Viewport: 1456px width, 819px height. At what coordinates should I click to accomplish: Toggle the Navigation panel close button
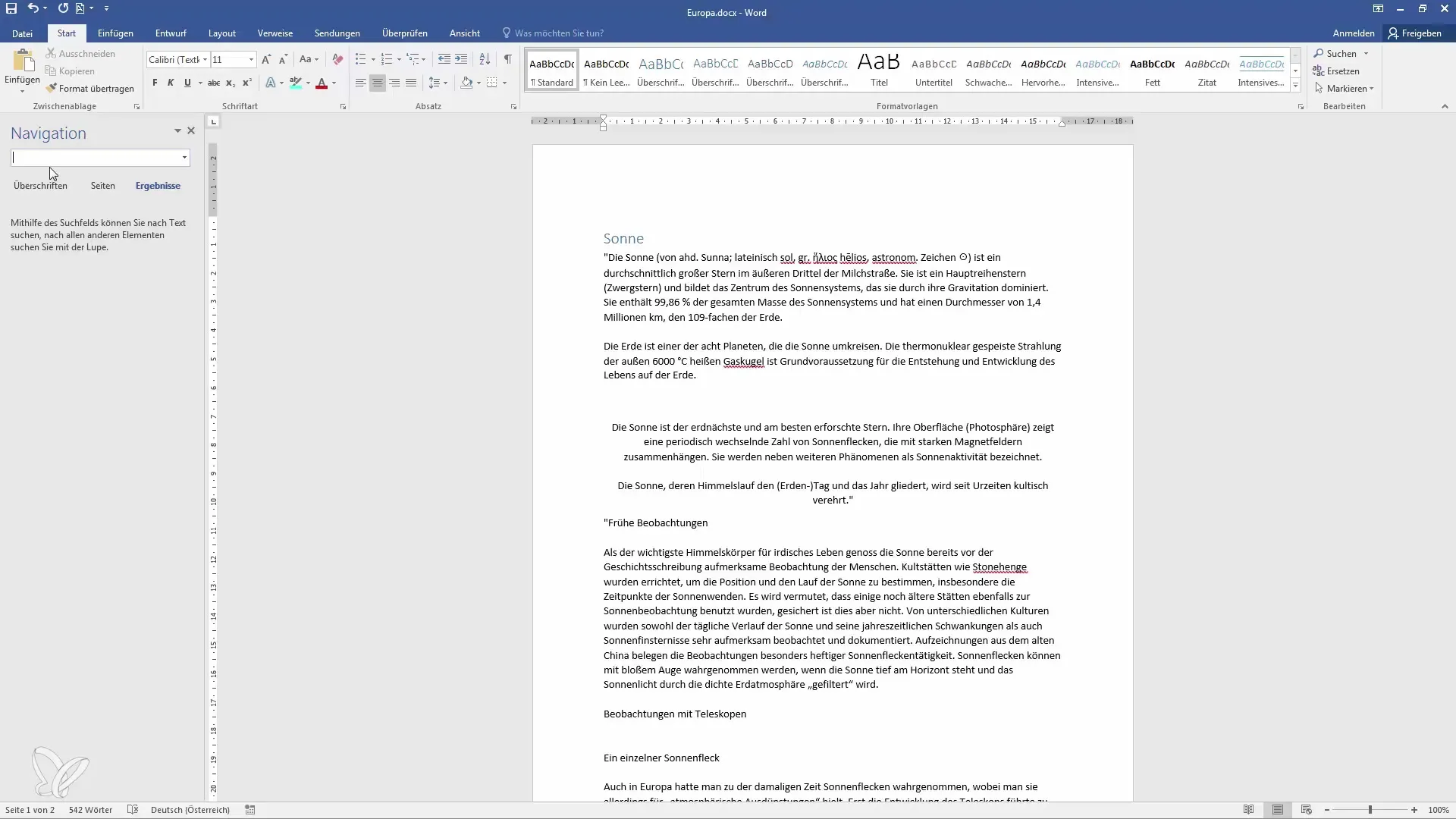pyautogui.click(x=190, y=131)
